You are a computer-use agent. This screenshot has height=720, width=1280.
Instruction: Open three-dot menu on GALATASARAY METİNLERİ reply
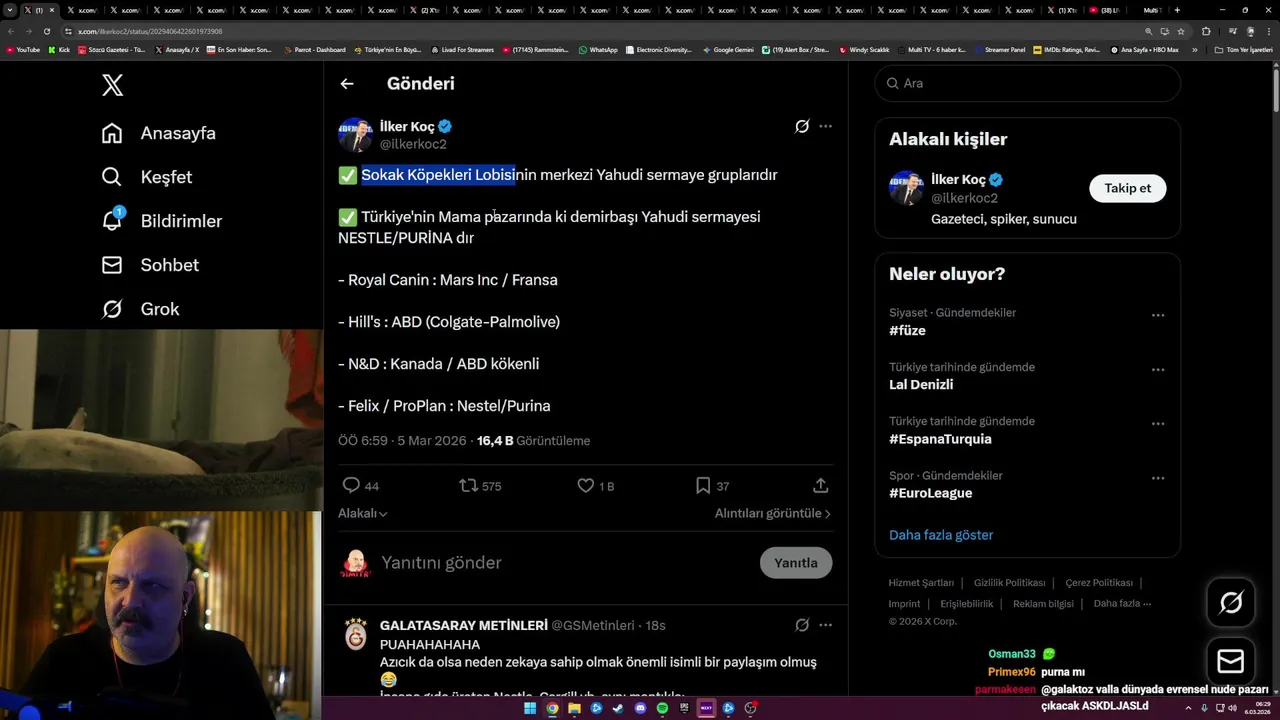click(x=825, y=625)
